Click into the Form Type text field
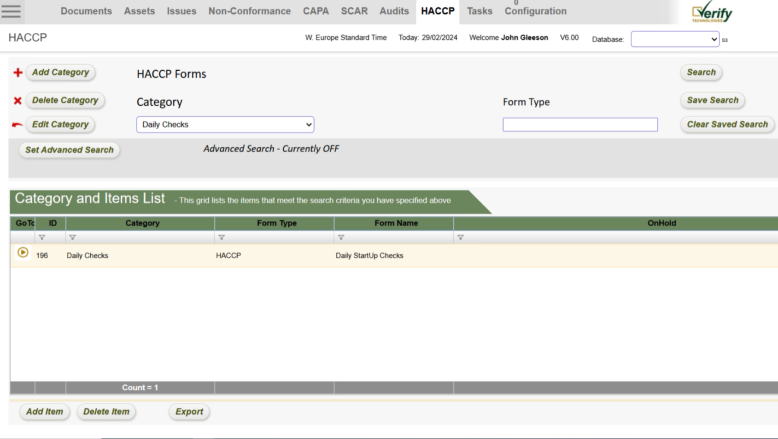This screenshot has height=439, width=778. point(580,125)
